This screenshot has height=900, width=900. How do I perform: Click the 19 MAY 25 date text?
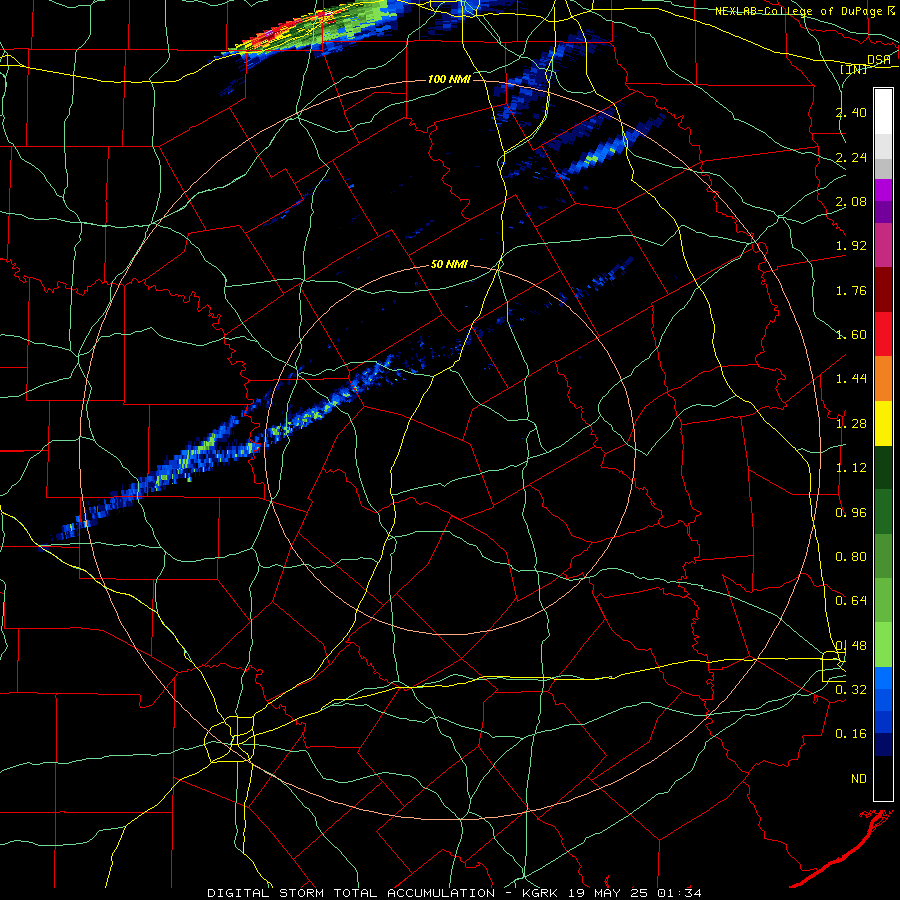[x=609, y=893]
